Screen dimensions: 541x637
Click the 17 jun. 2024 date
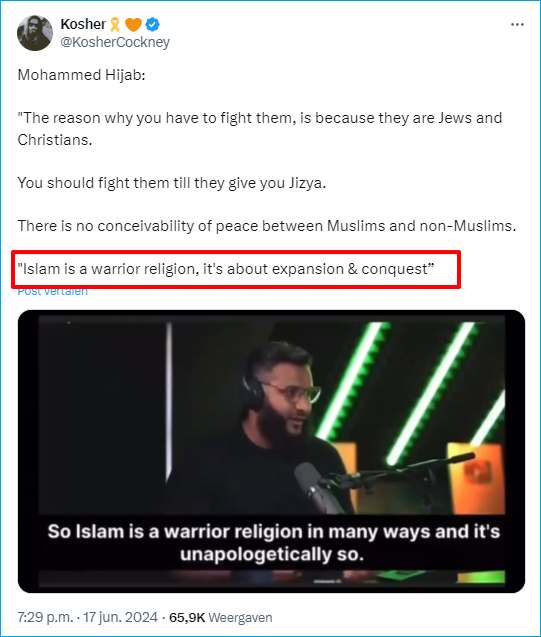point(120,618)
